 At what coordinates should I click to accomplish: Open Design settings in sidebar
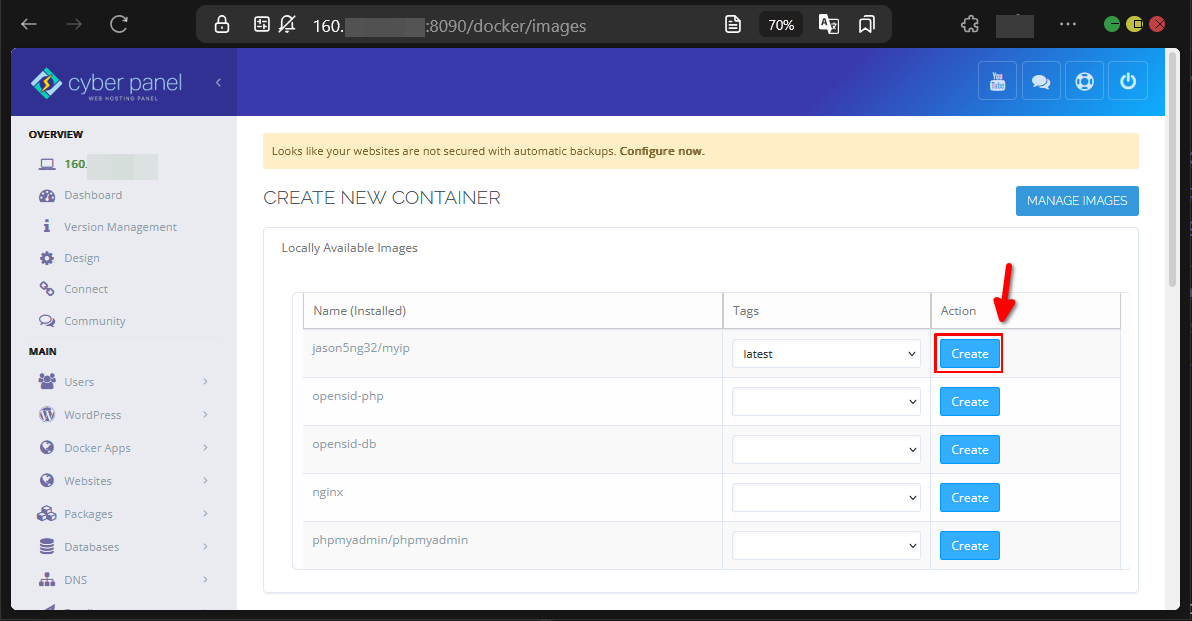[81, 258]
